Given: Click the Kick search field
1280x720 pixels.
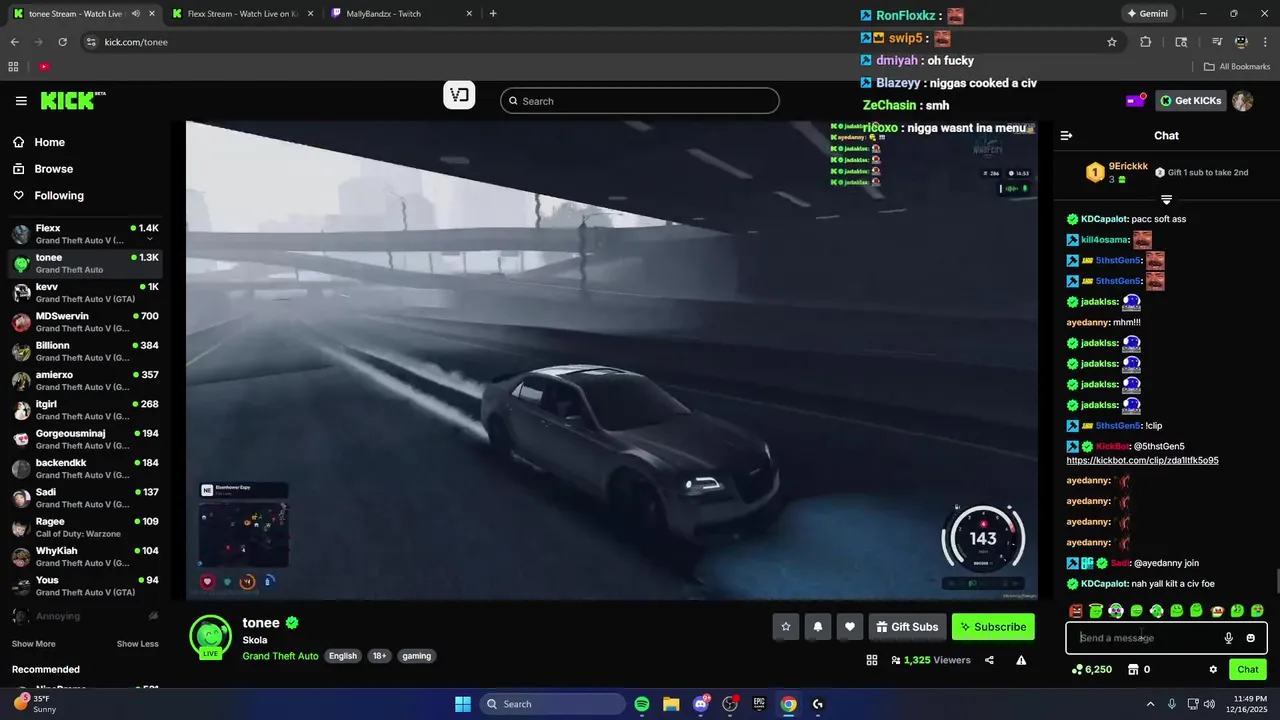Looking at the screenshot, I should (640, 101).
